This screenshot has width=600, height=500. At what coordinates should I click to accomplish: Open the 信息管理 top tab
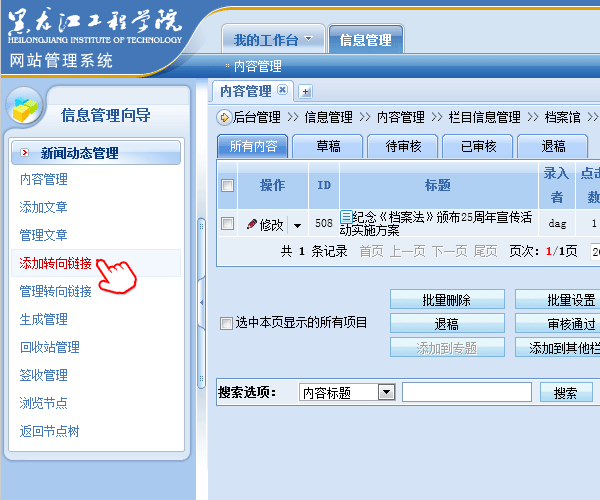(365, 40)
